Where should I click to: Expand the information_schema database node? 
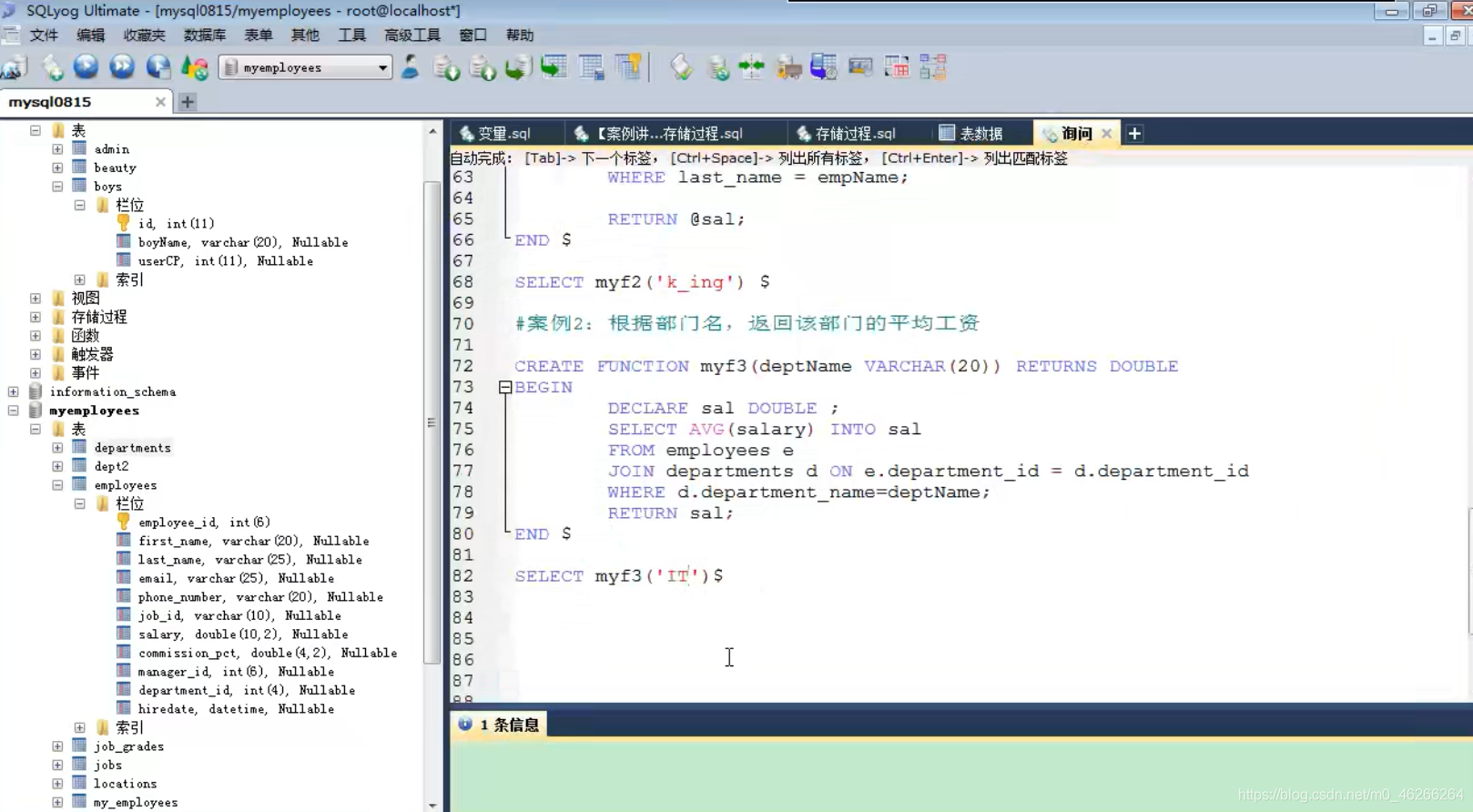pos(13,391)
